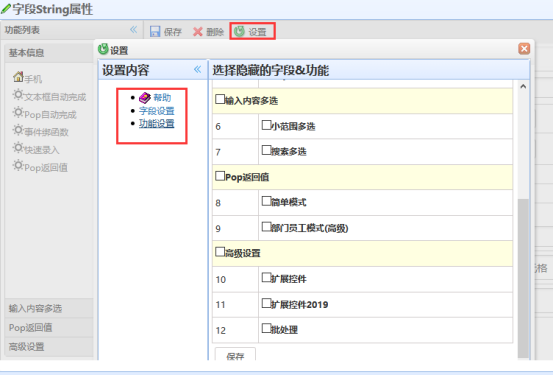Select Pop自动完成 in the function list
The width and height of the screenshot is (554, 375).
click(x=50, y=115)
